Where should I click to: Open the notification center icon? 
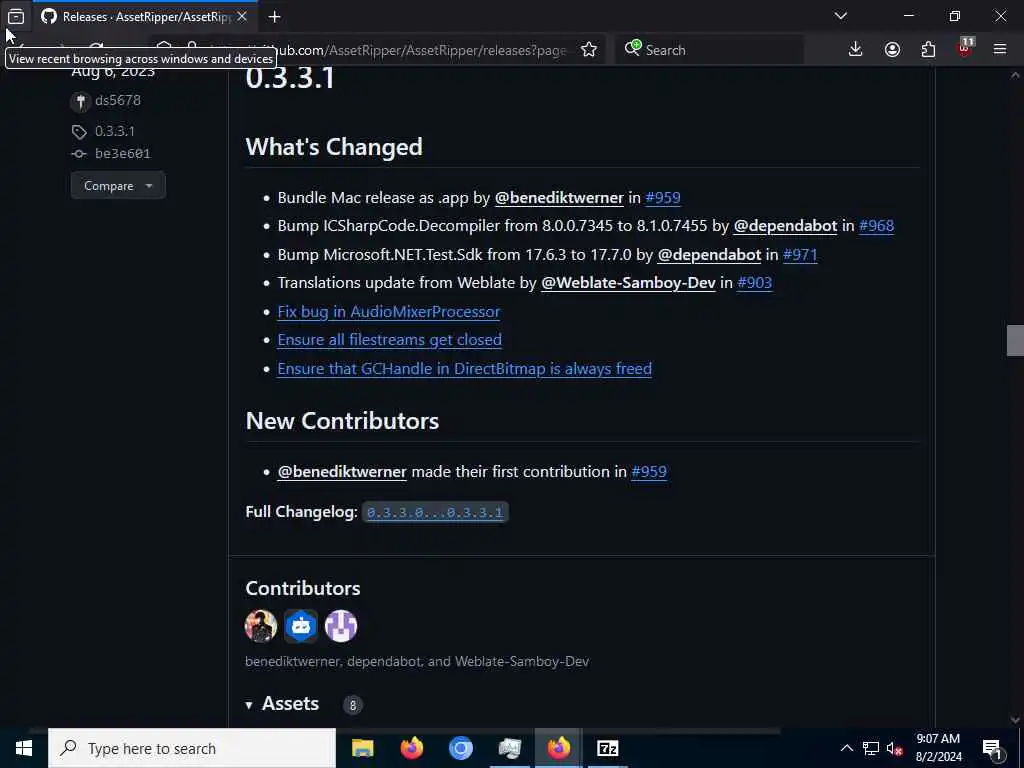click(x=992, y=748)
